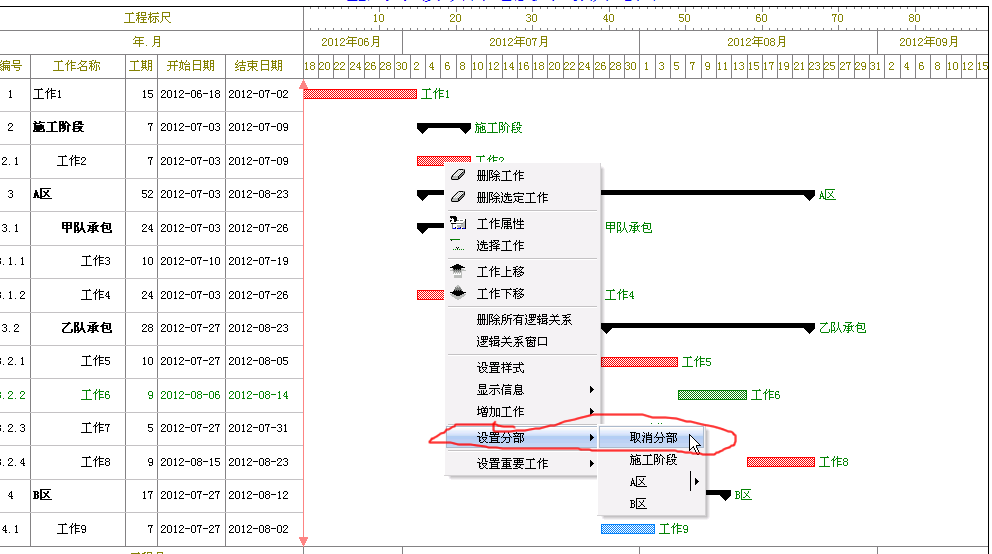Screen dimensions: 992x554
Task: Click the 乙队承包 summary bar
Action: 707,328
